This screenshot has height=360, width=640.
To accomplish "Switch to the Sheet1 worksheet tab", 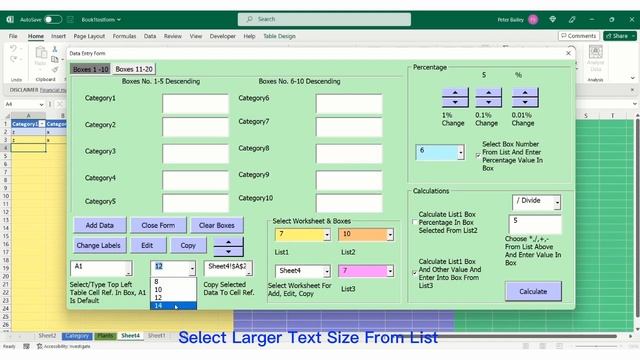I will pos(157,336).
